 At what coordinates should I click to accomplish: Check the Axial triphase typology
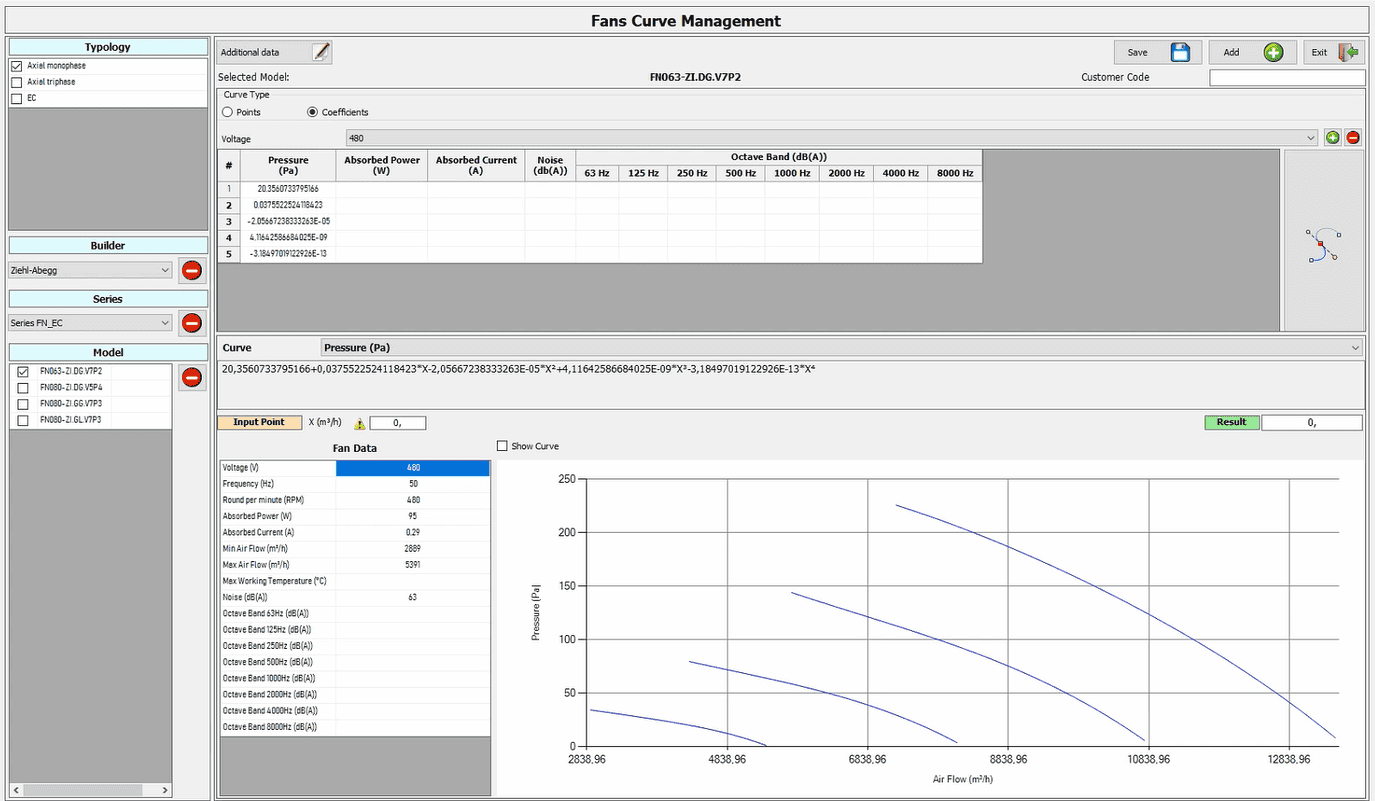(18, 81)
